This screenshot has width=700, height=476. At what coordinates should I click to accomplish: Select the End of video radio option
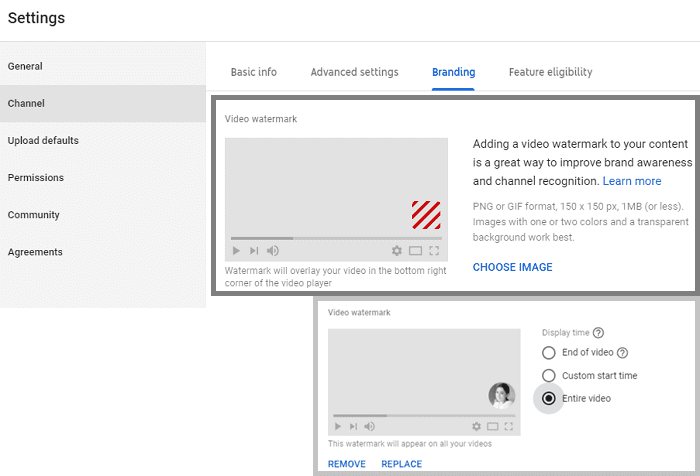click(548, 353)
